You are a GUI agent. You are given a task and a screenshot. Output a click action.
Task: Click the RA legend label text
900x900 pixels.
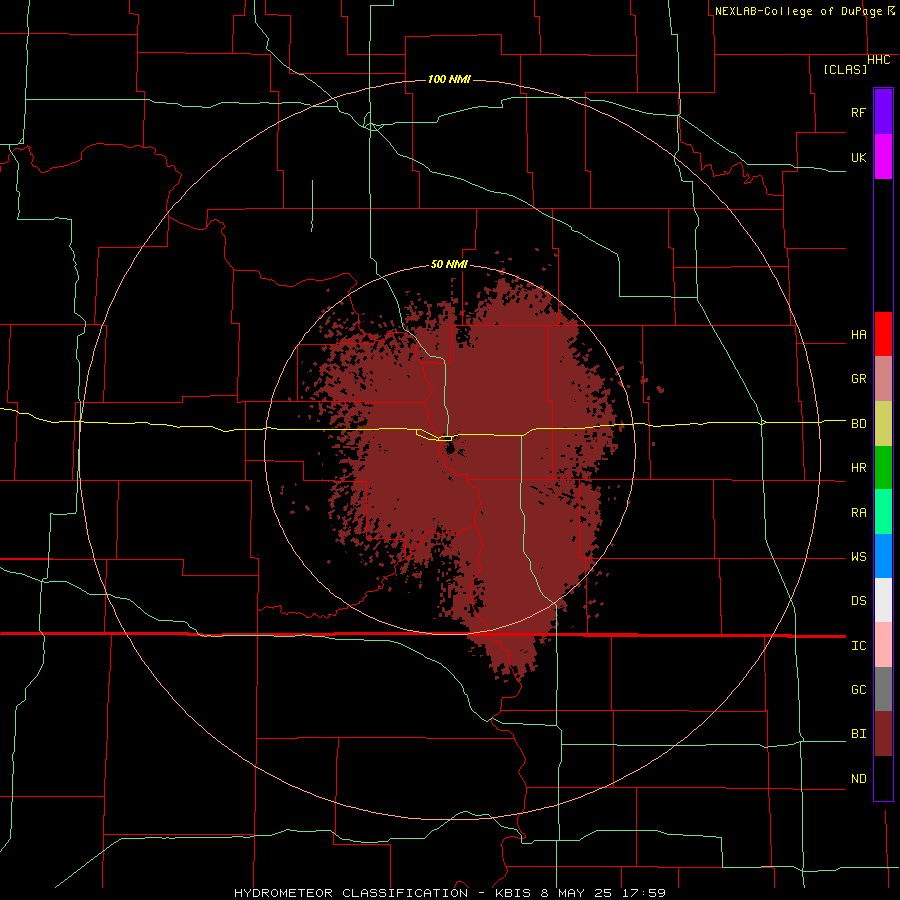click(858, 513)
